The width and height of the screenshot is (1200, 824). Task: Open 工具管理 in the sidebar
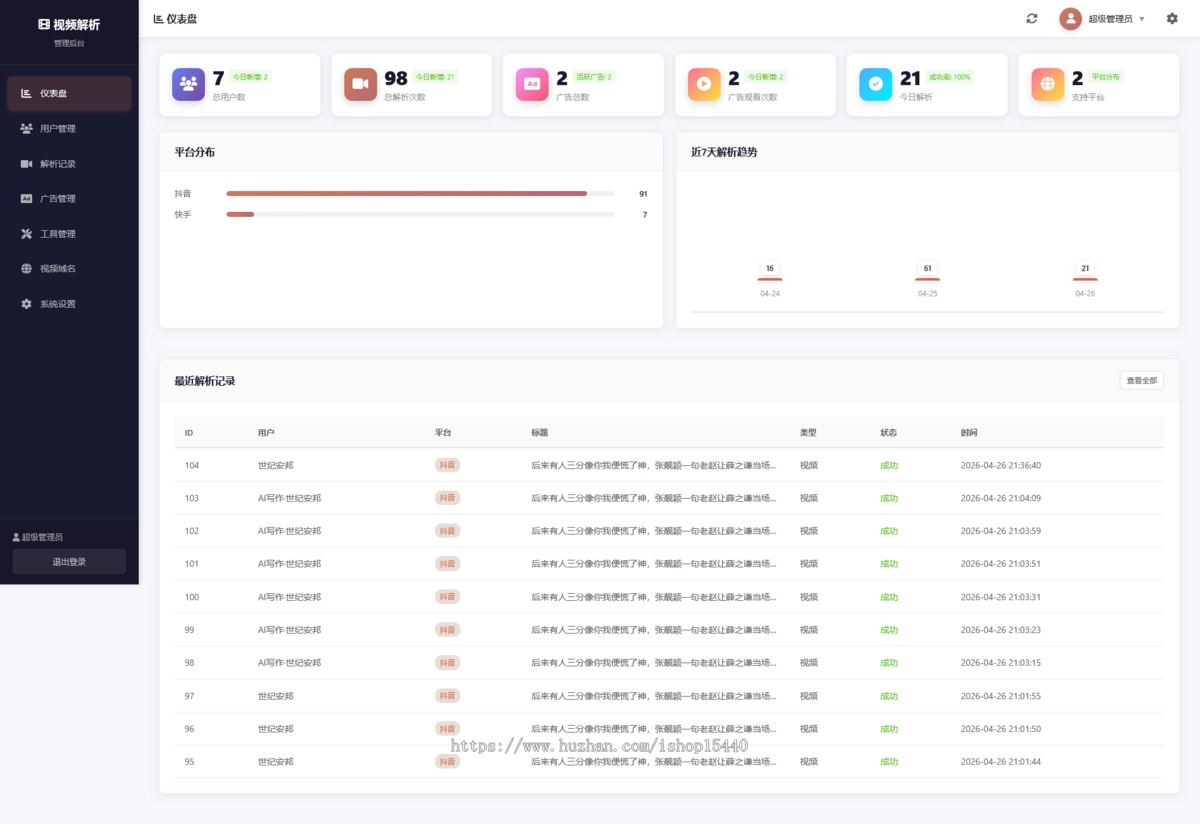tap(69, 233)
